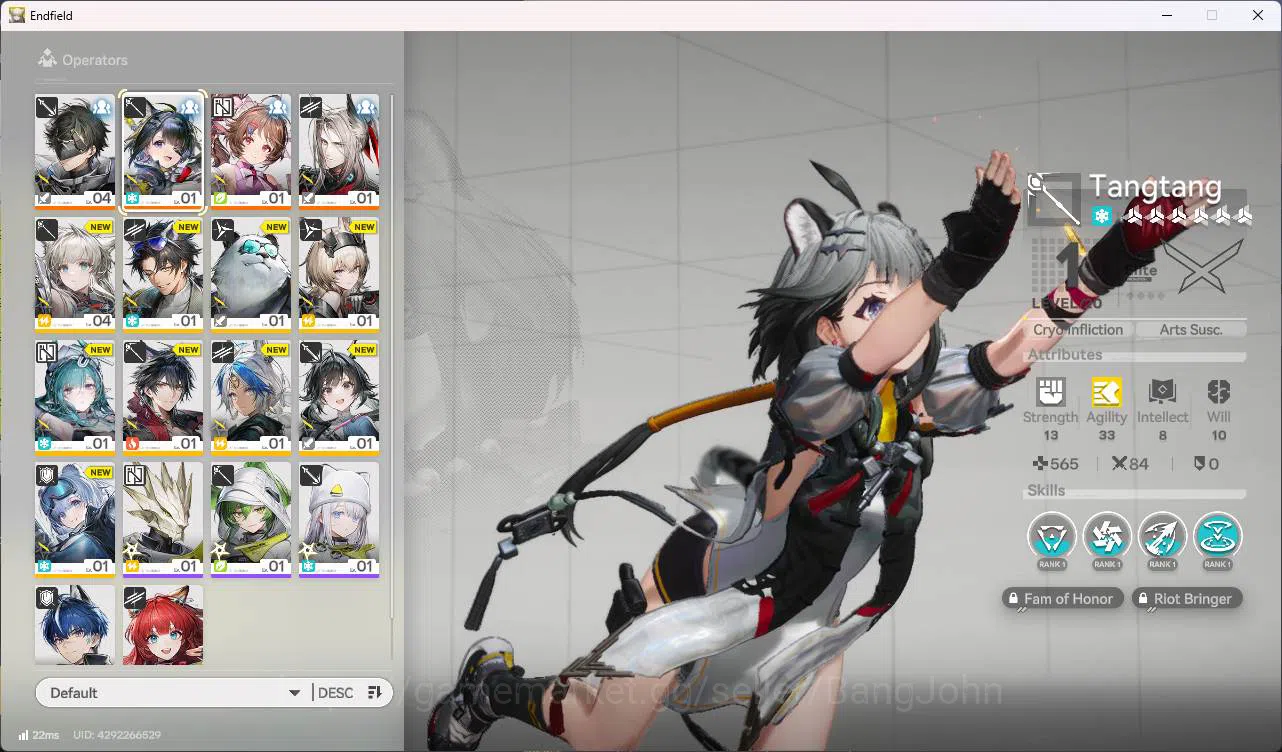This screenshot has width=1282, height=752.
Task: Open the ring-target ultimate skill icon
Action: (1217, 537)
